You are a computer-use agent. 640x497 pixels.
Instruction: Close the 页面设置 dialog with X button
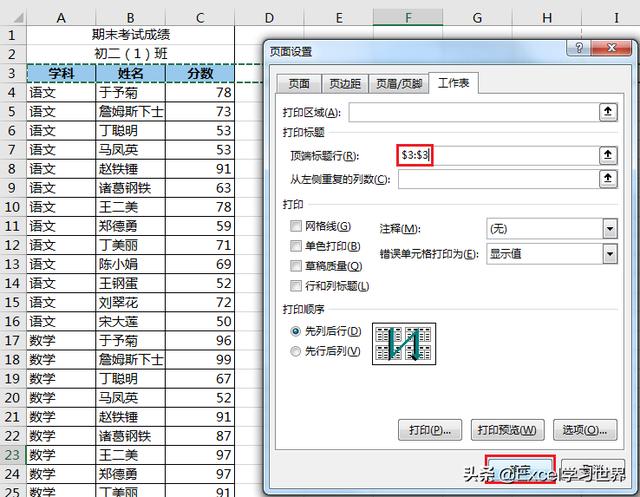611,48
